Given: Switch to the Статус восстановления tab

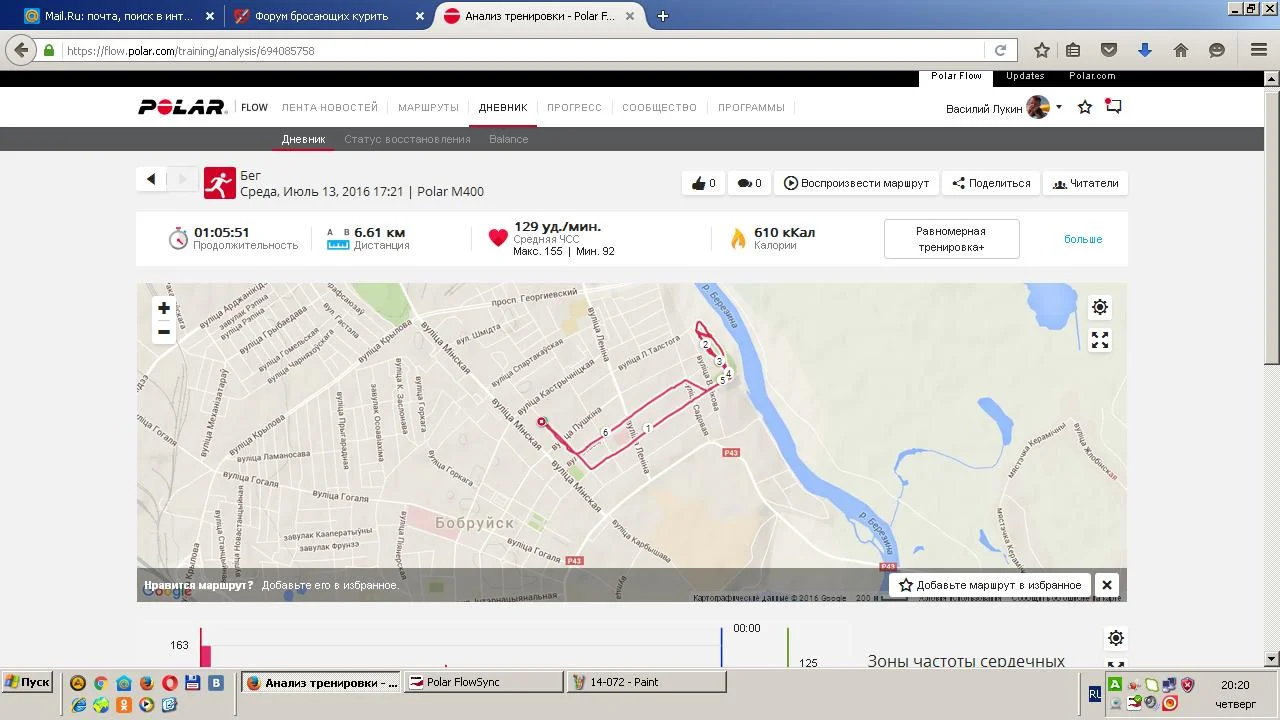Looking at the screenshot, I should [x=407, y=139].
